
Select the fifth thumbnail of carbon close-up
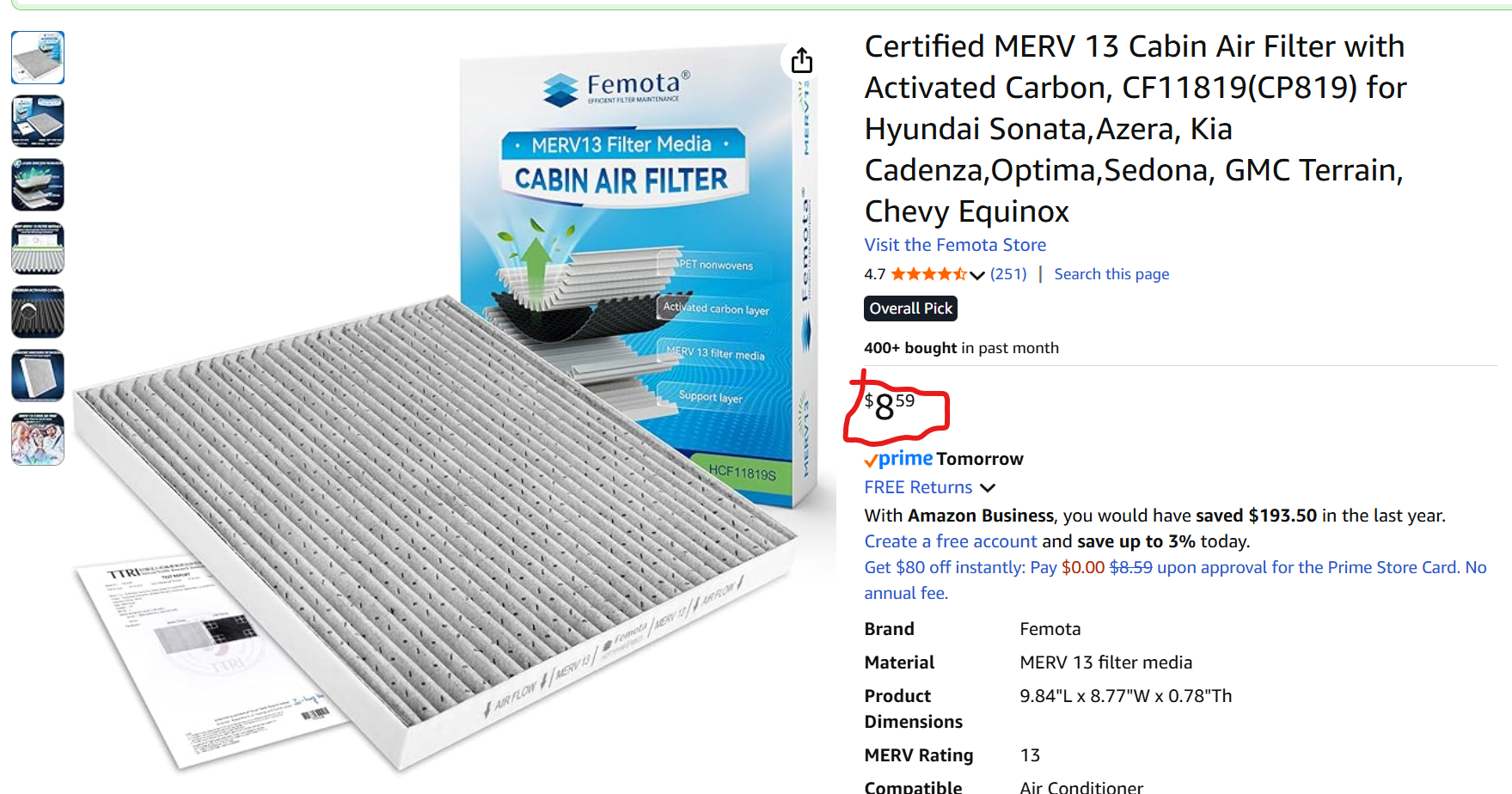tap(38, 312)
